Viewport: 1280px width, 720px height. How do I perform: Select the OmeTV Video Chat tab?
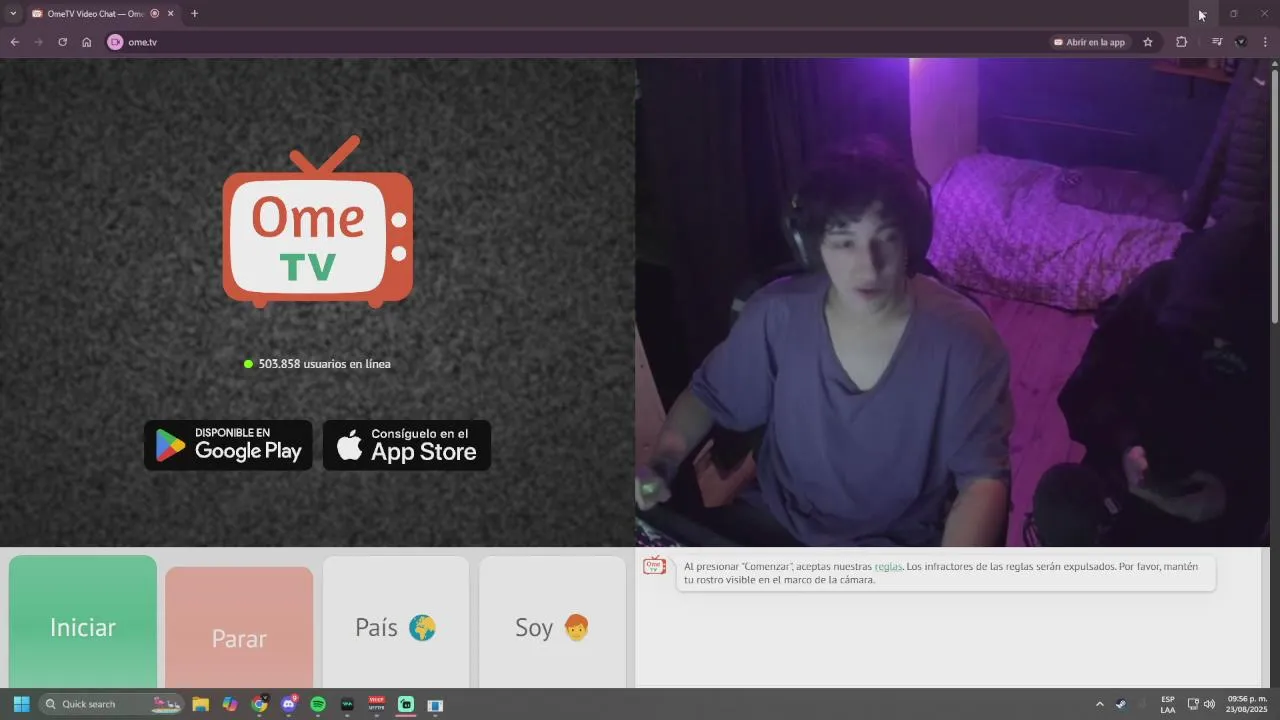pyautogui.click(x=103, y=14)
